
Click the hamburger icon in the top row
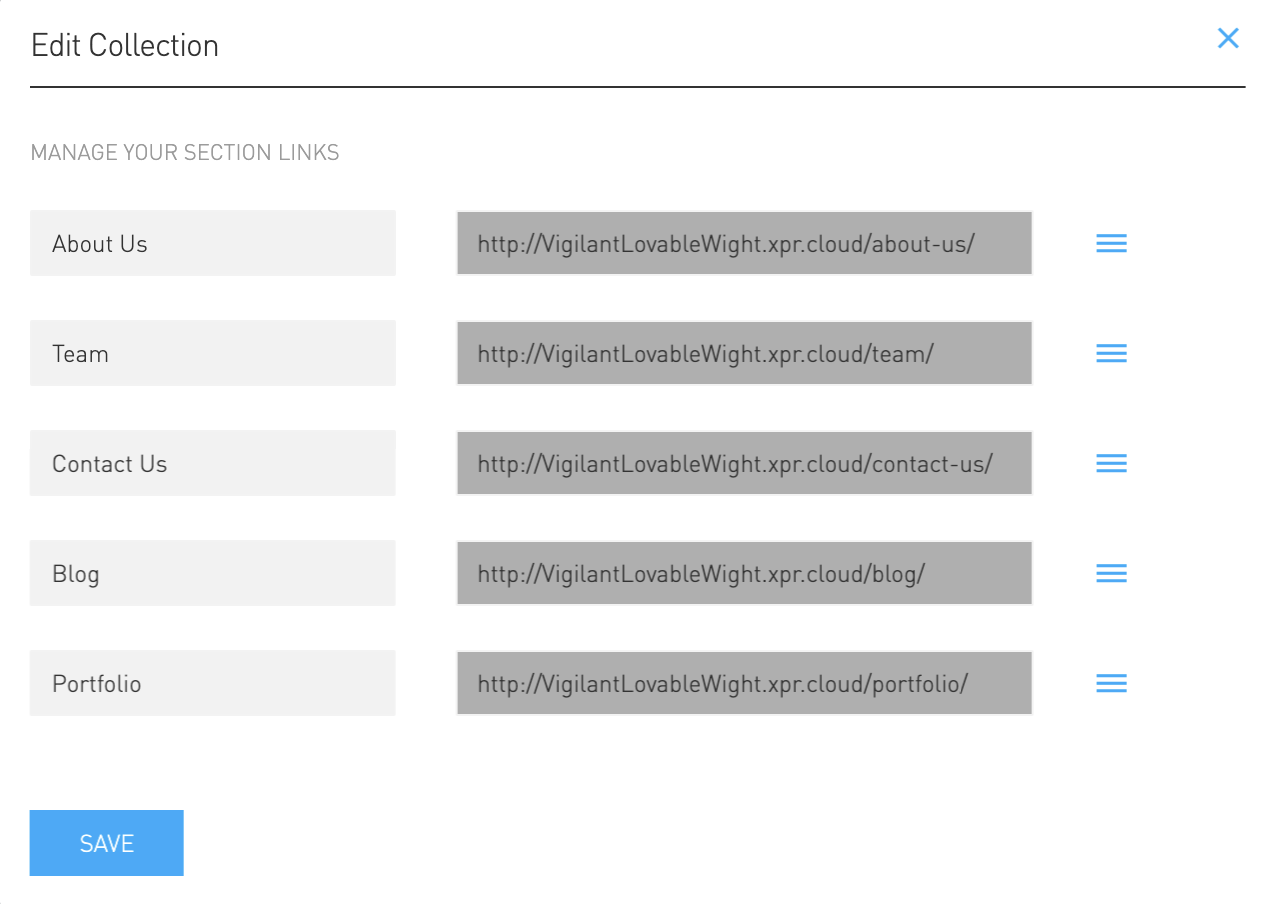coord(1111,243)
